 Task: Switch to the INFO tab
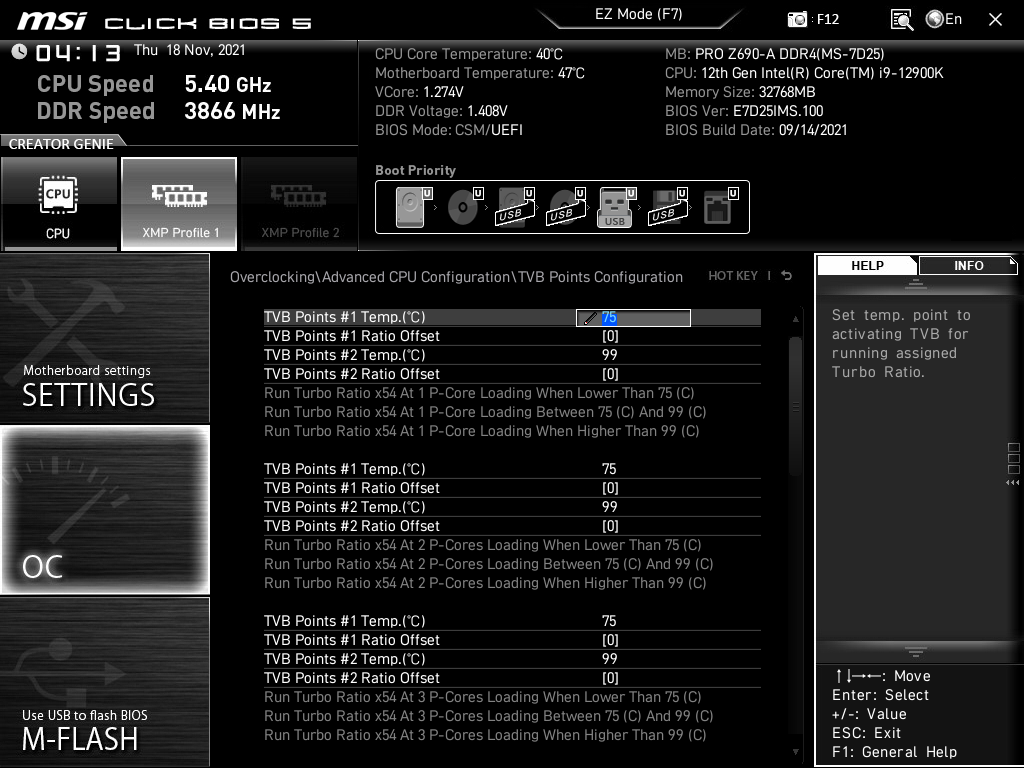coord(968,265)
